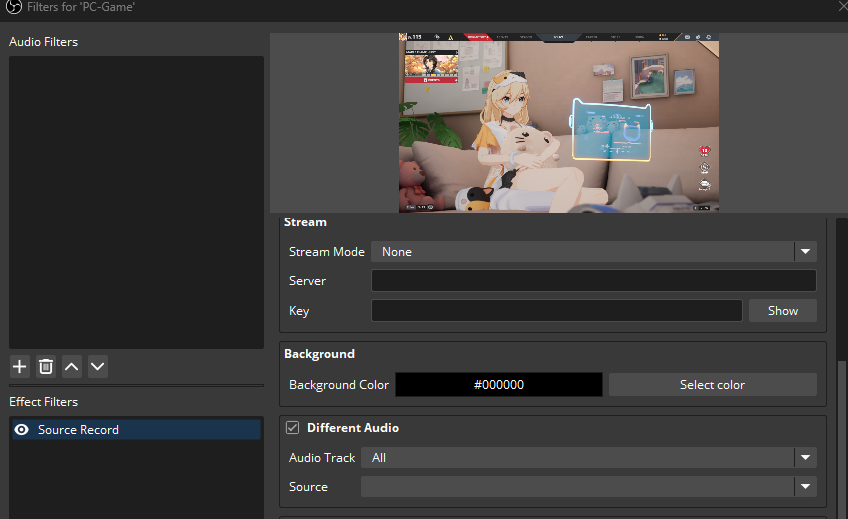Delete selected filter with trash icon
The image size is (848, 519).
point(46,367)
